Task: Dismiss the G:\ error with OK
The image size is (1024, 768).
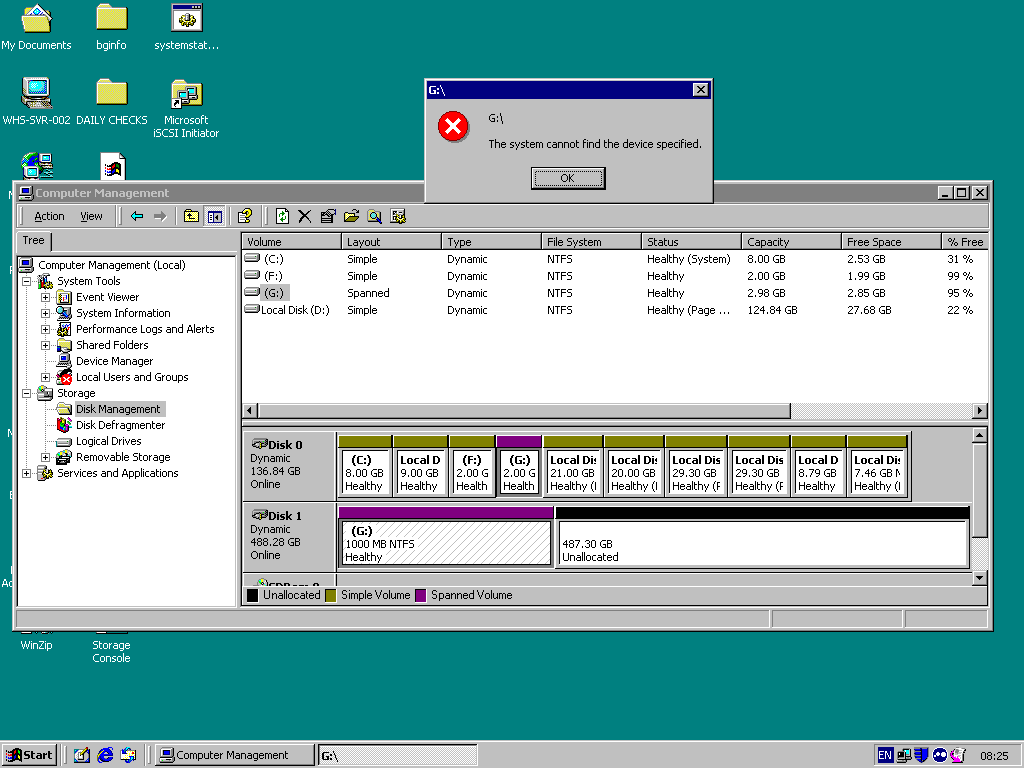Action: (568, 178)
